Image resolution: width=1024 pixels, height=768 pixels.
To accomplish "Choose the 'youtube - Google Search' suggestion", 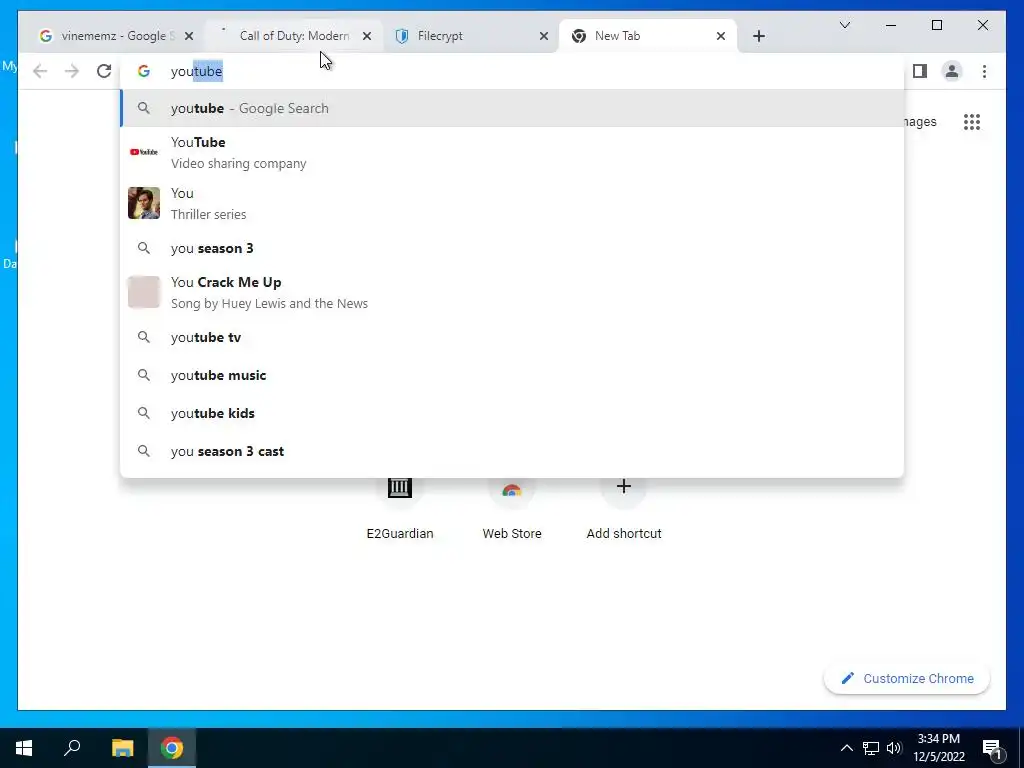I will point(513,108).
